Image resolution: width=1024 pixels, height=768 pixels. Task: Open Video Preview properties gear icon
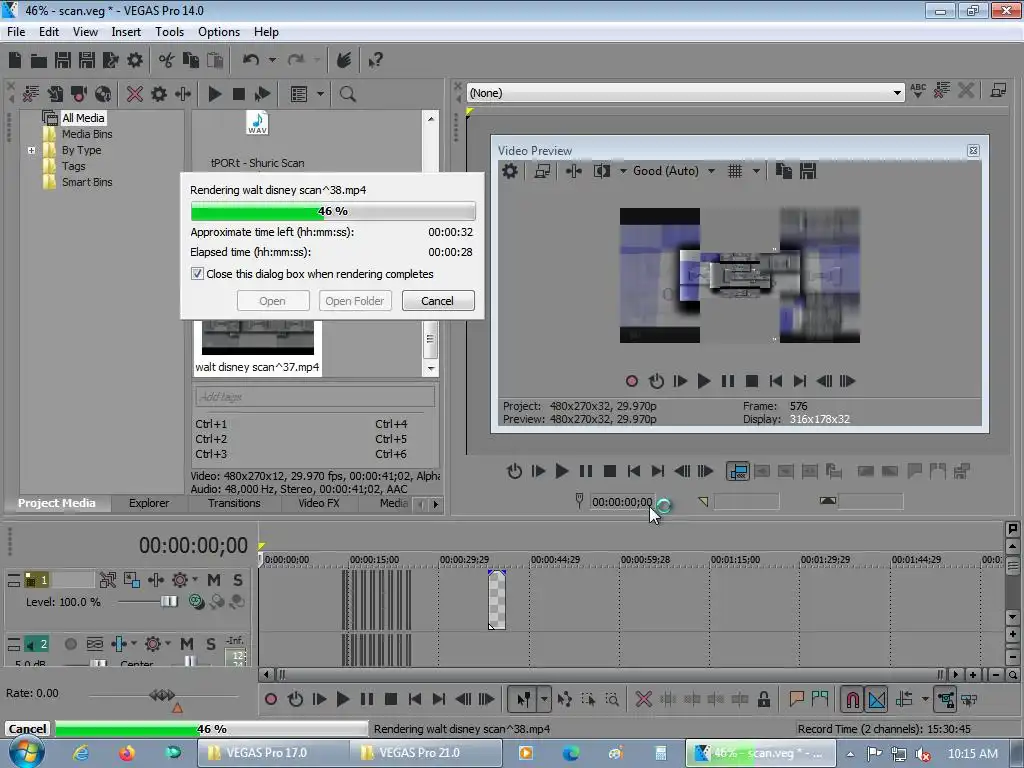pyautogui.click(x=509, y=171)
